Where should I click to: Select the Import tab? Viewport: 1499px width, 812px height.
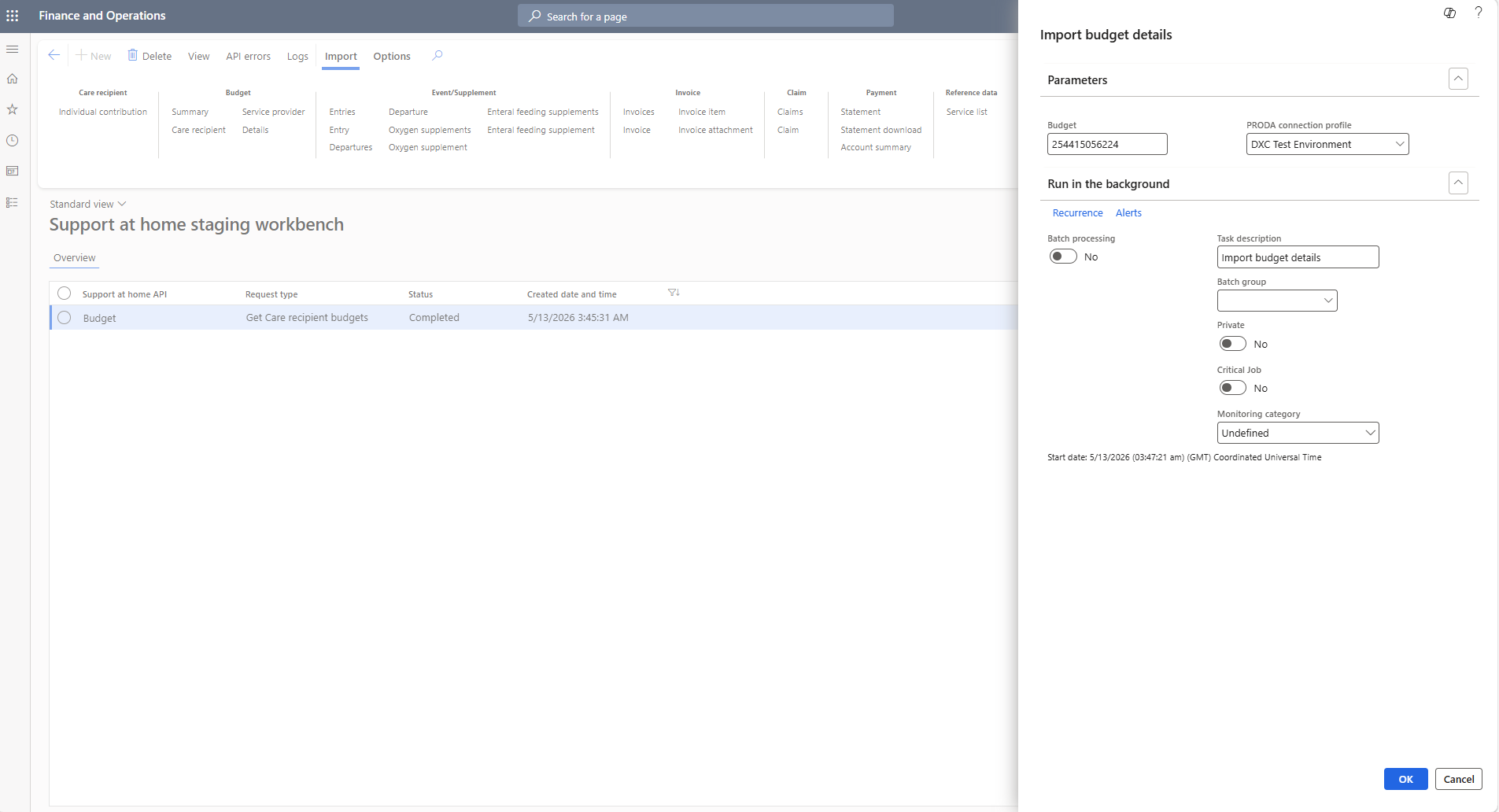[x=341, y=56]
